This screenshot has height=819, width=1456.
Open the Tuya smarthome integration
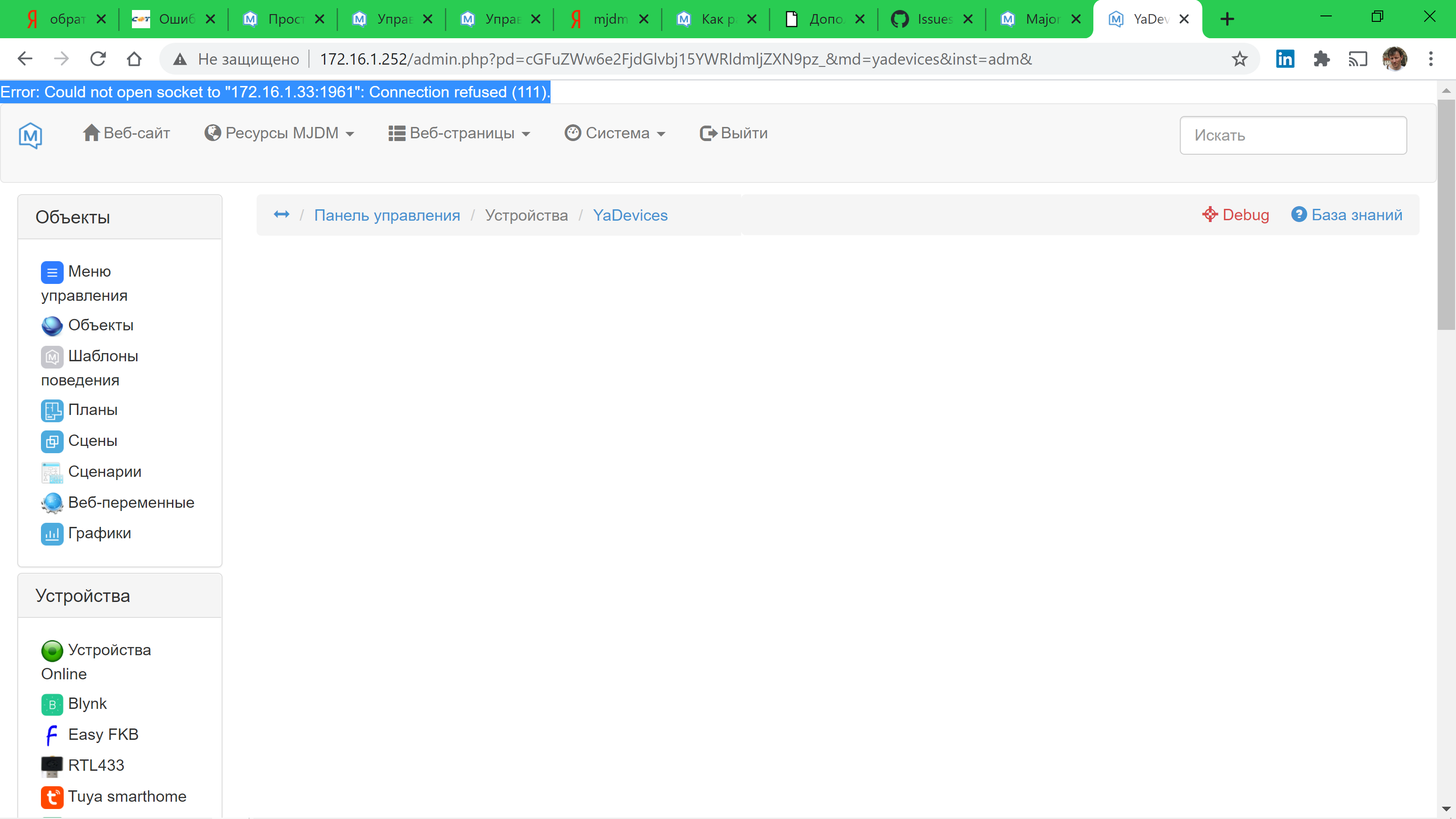(126, 796)
